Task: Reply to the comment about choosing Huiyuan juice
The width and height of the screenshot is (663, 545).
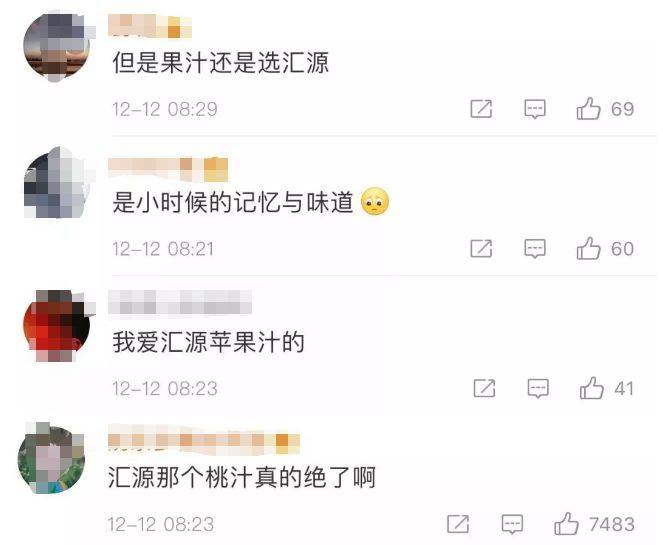Action: 534,109
